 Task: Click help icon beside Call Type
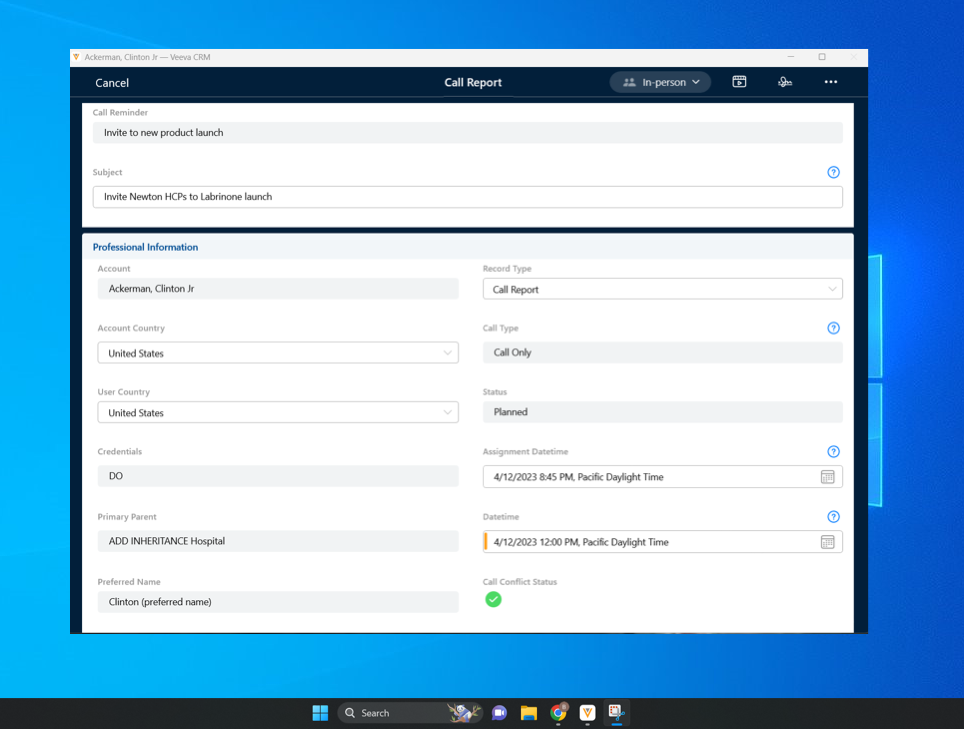833,328
